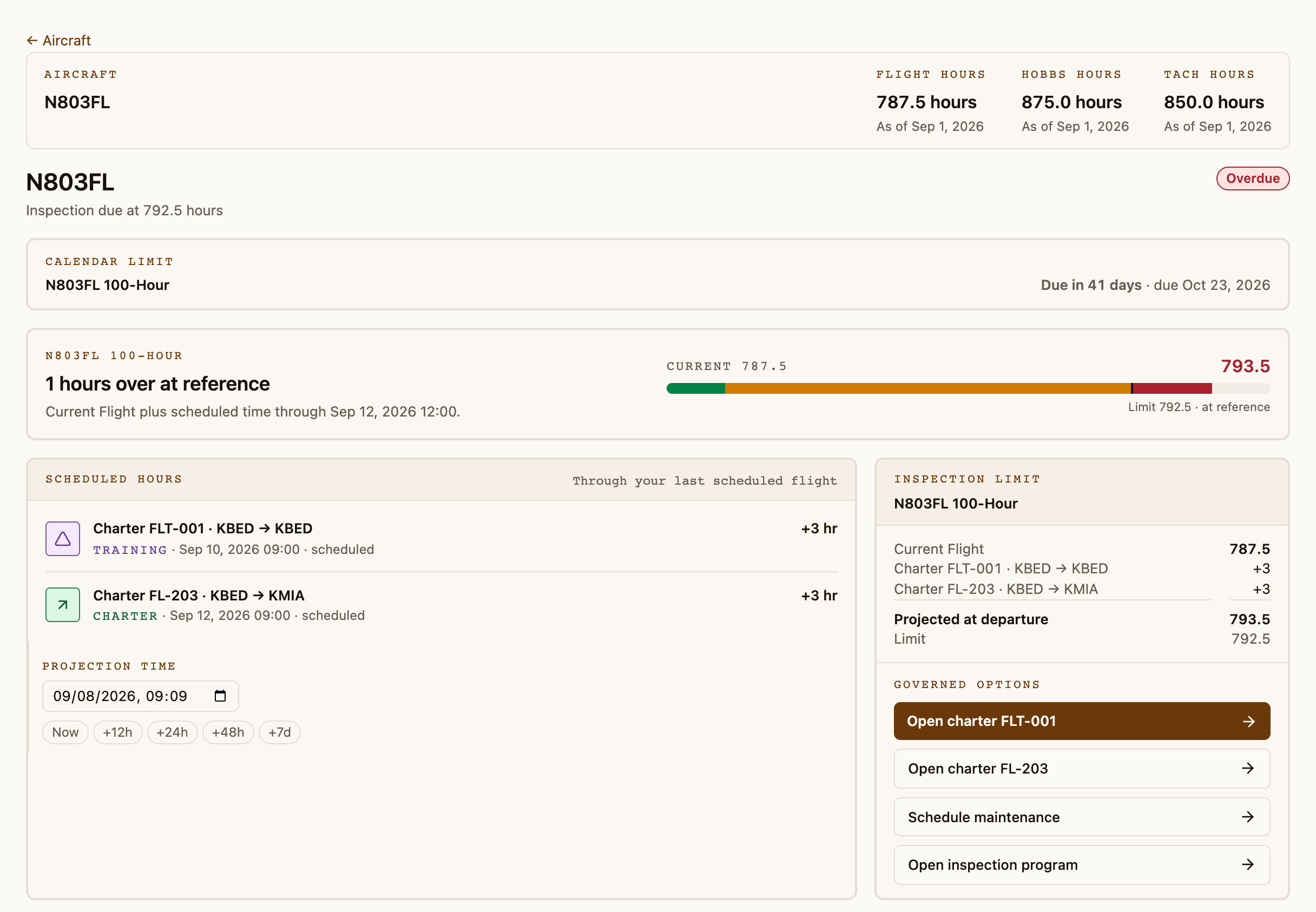Click the charter arrow icon for FL-203
Image resolution: width=1316 pixels, height=912 pixels.
click(63, 605)
